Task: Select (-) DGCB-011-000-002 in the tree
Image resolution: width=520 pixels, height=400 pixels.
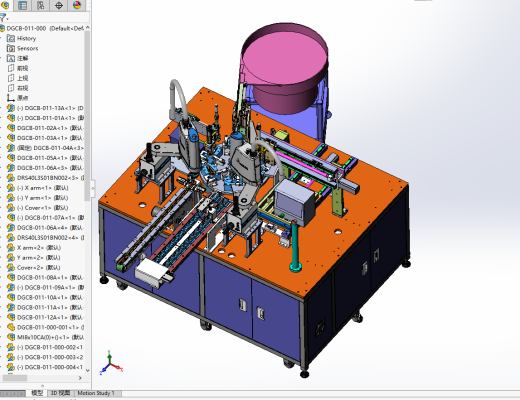Action: [x=45, y=347]
